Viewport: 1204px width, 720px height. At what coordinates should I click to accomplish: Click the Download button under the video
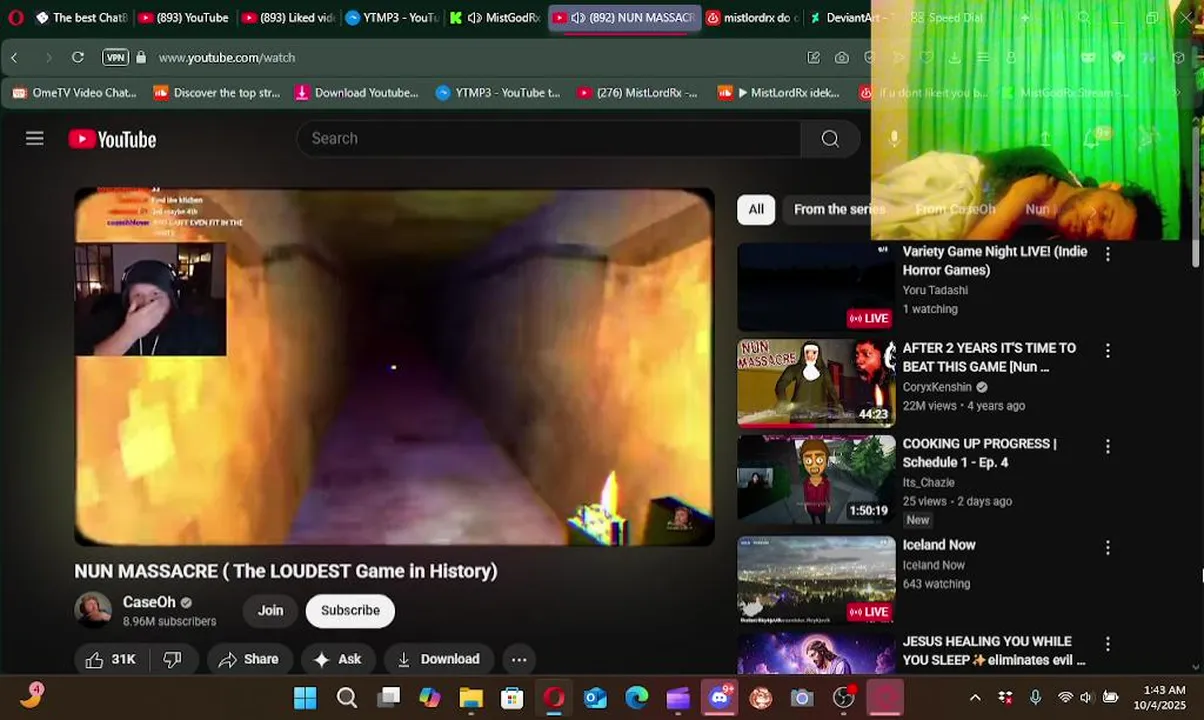point(438,659)
